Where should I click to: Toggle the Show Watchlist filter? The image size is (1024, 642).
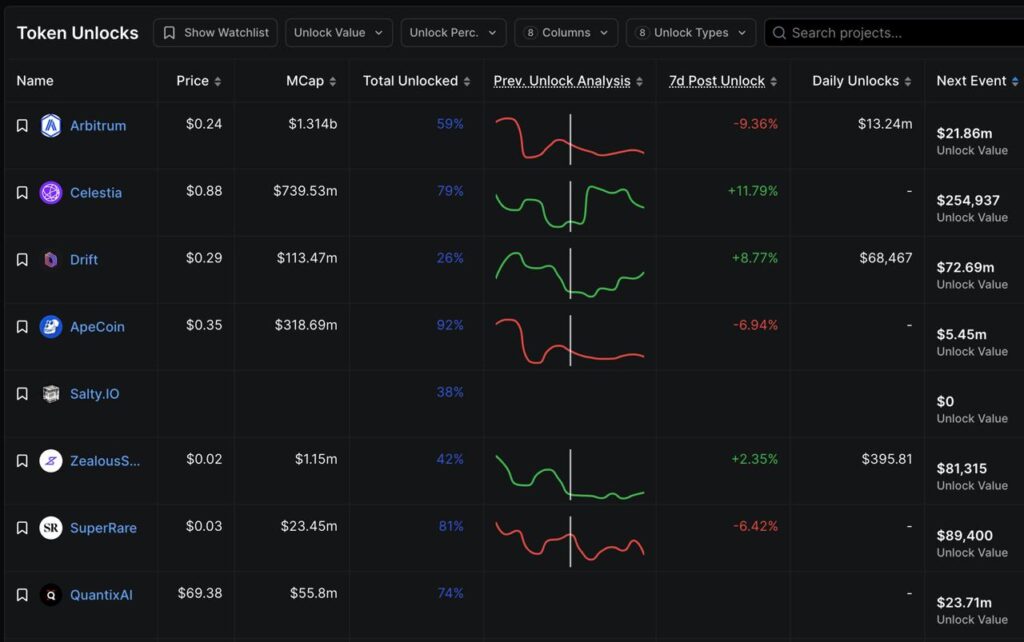(215, 33)
